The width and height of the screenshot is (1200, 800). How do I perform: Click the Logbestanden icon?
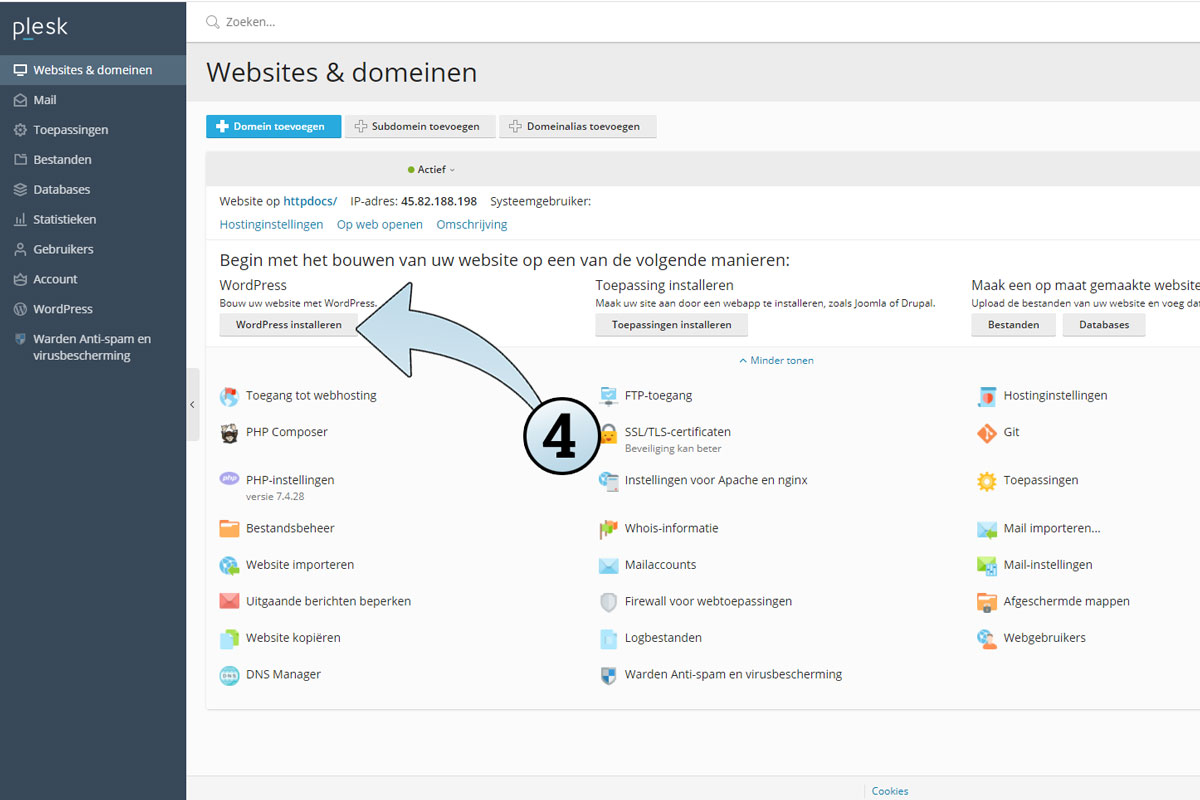(608, 638)
